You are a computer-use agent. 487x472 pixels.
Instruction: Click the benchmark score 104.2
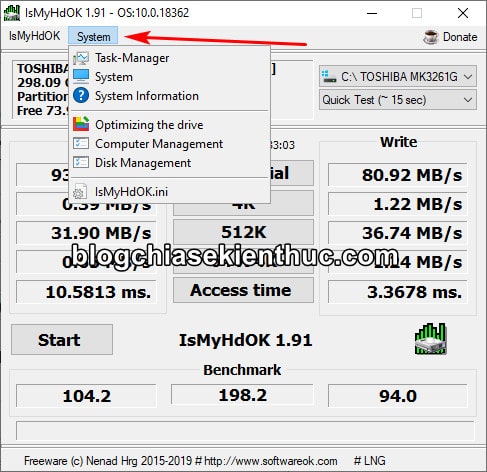click(x=86, y=396)
